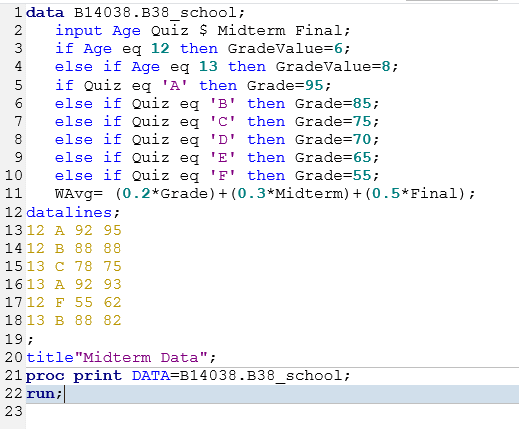Click 'Grade=55' on line 10
This screenshot has height=429, width=519.
(x=333, y=176)
